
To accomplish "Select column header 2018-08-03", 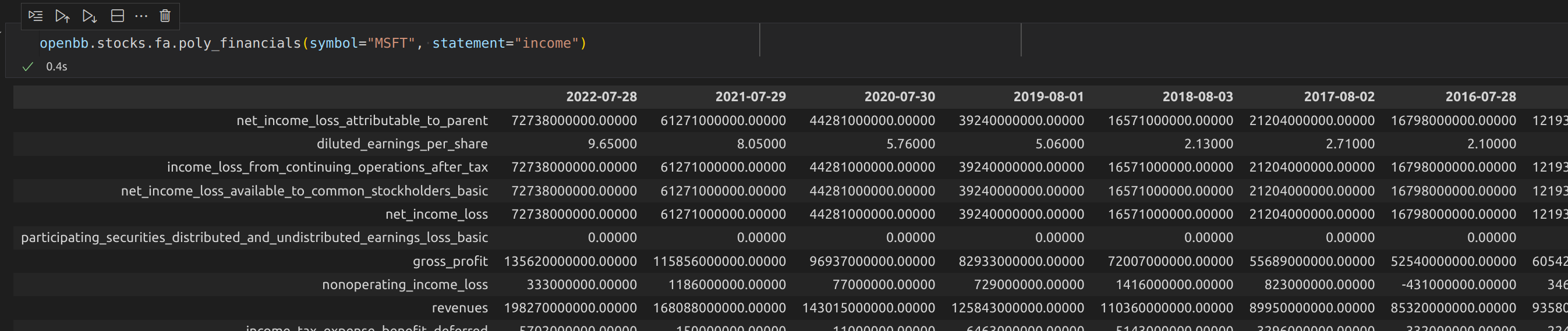I will [x=1197, y=97].
